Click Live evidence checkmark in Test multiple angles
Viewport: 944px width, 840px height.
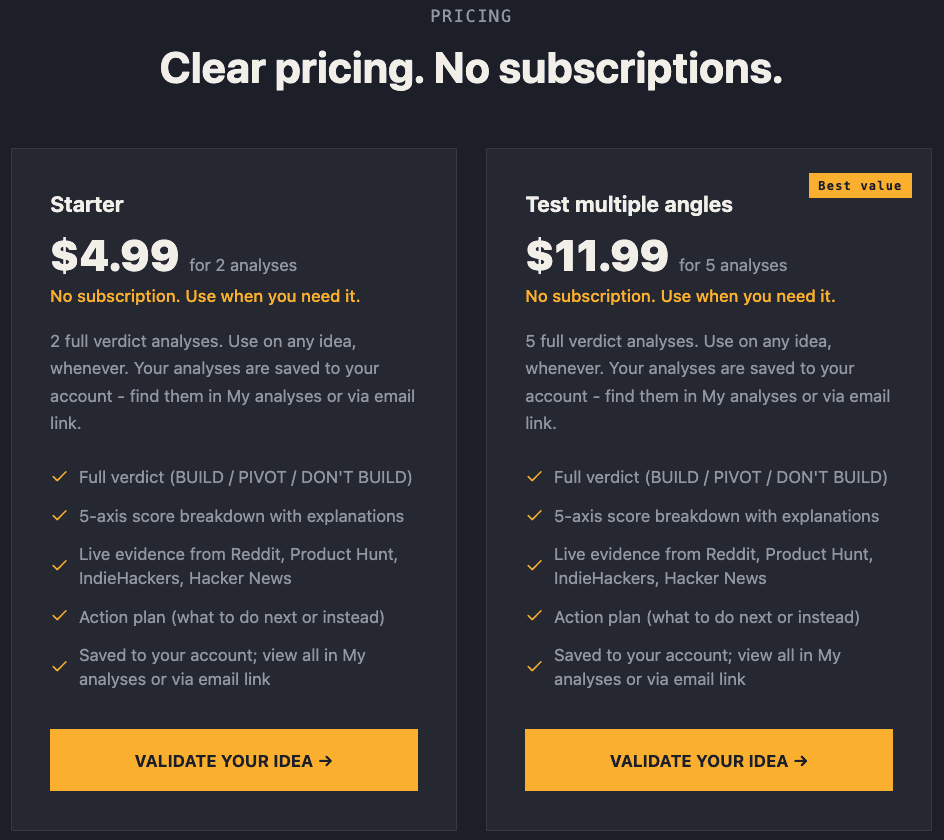click(x=535, y=566)
